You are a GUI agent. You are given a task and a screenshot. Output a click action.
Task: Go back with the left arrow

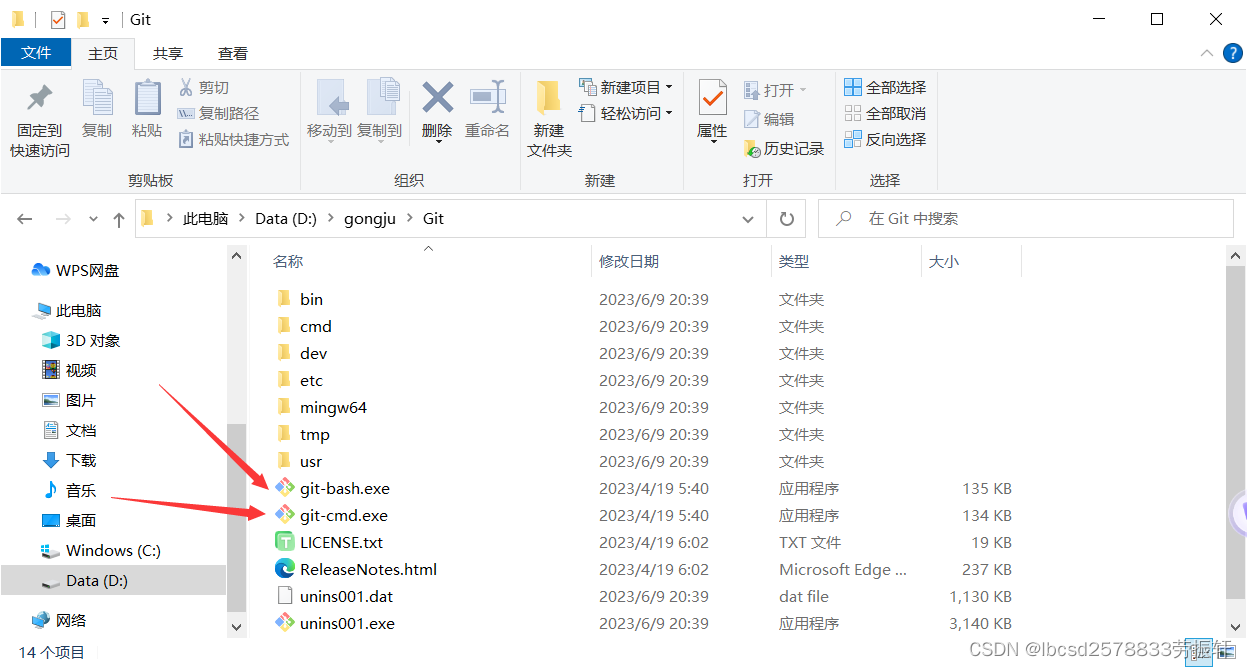[x=25, y=219]
